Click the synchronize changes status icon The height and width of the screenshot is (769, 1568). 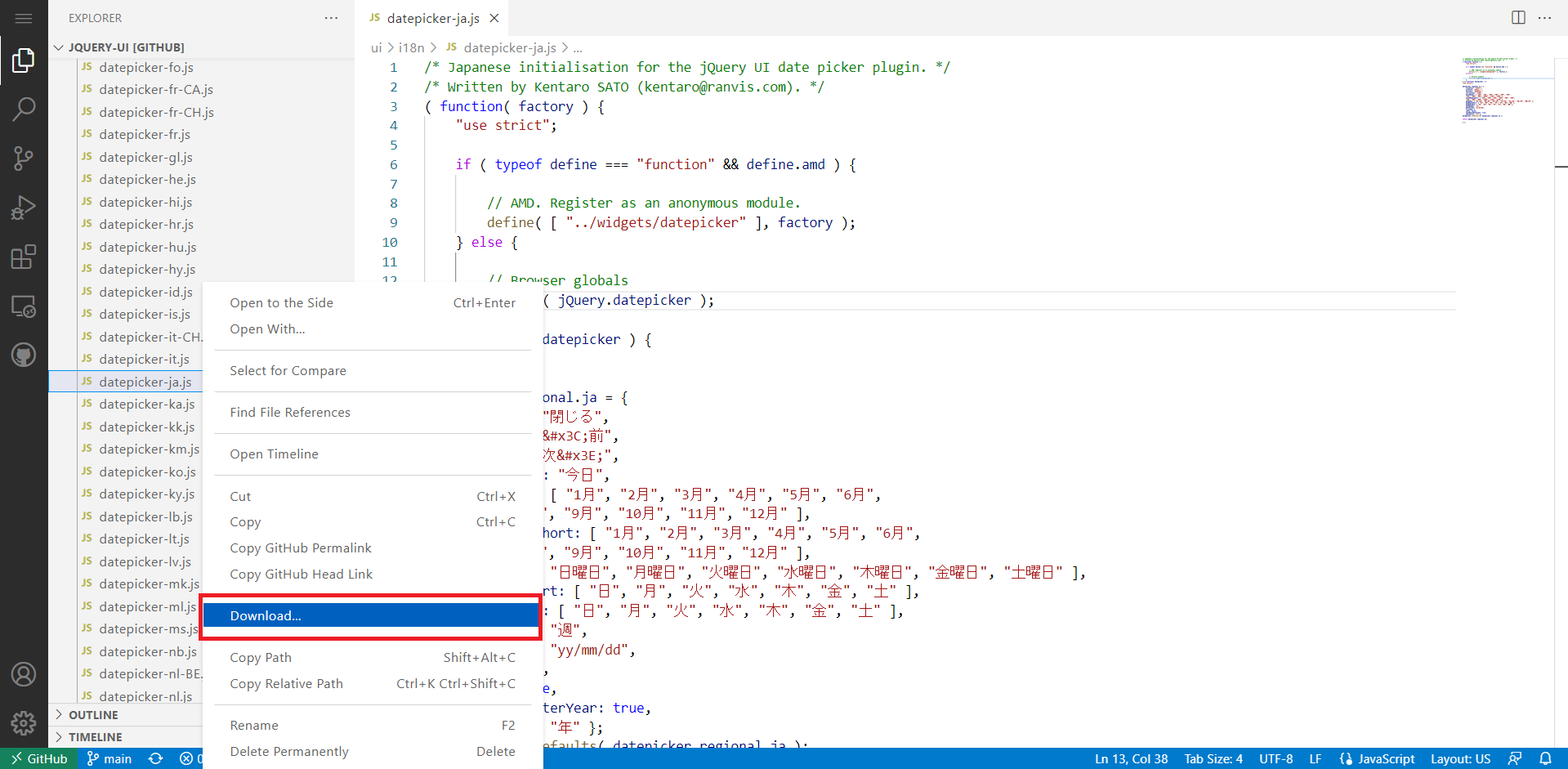pyautogui.click(x=155, y=758)
